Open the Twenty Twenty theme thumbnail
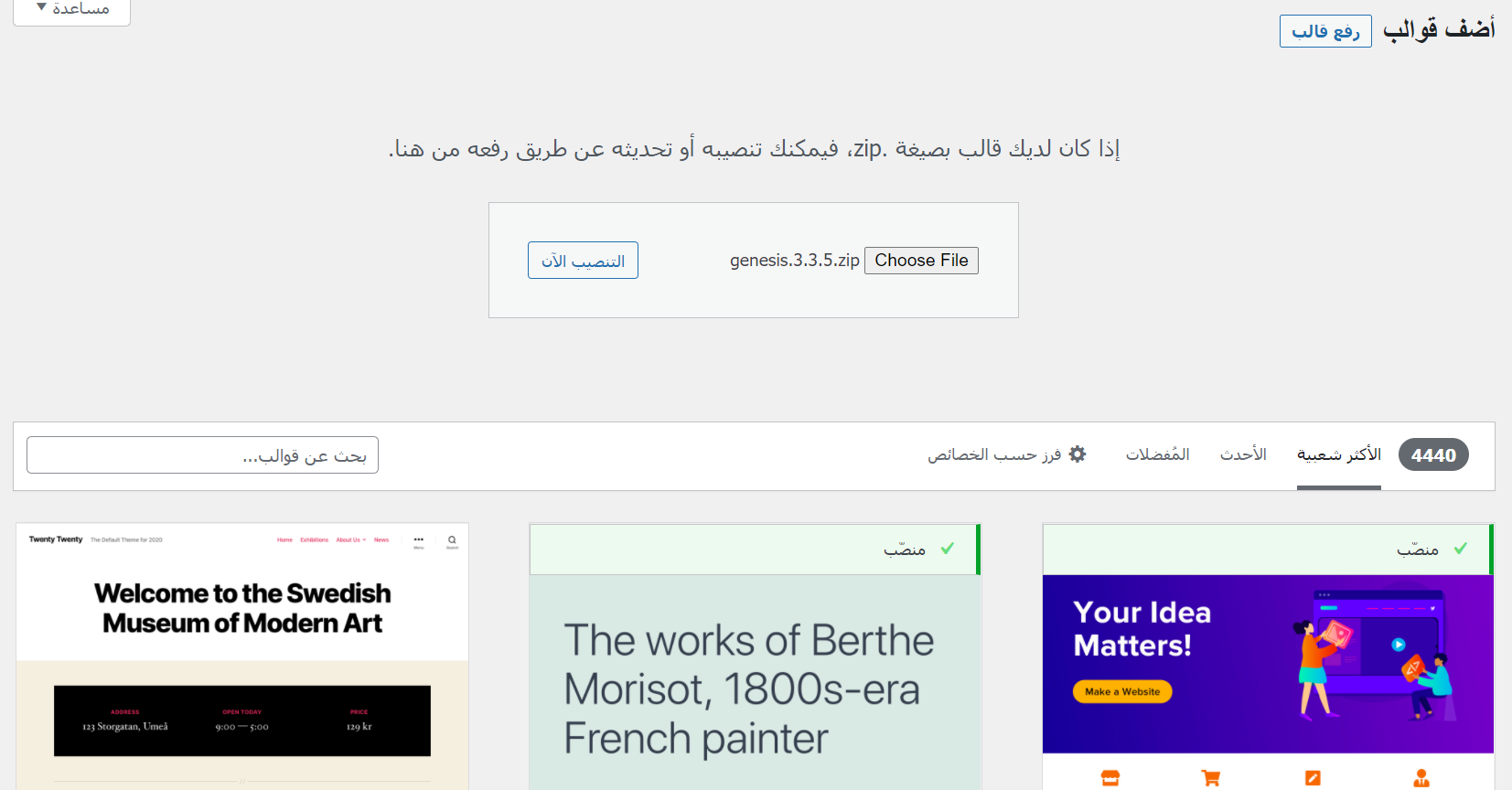 (x=242, y=657)
